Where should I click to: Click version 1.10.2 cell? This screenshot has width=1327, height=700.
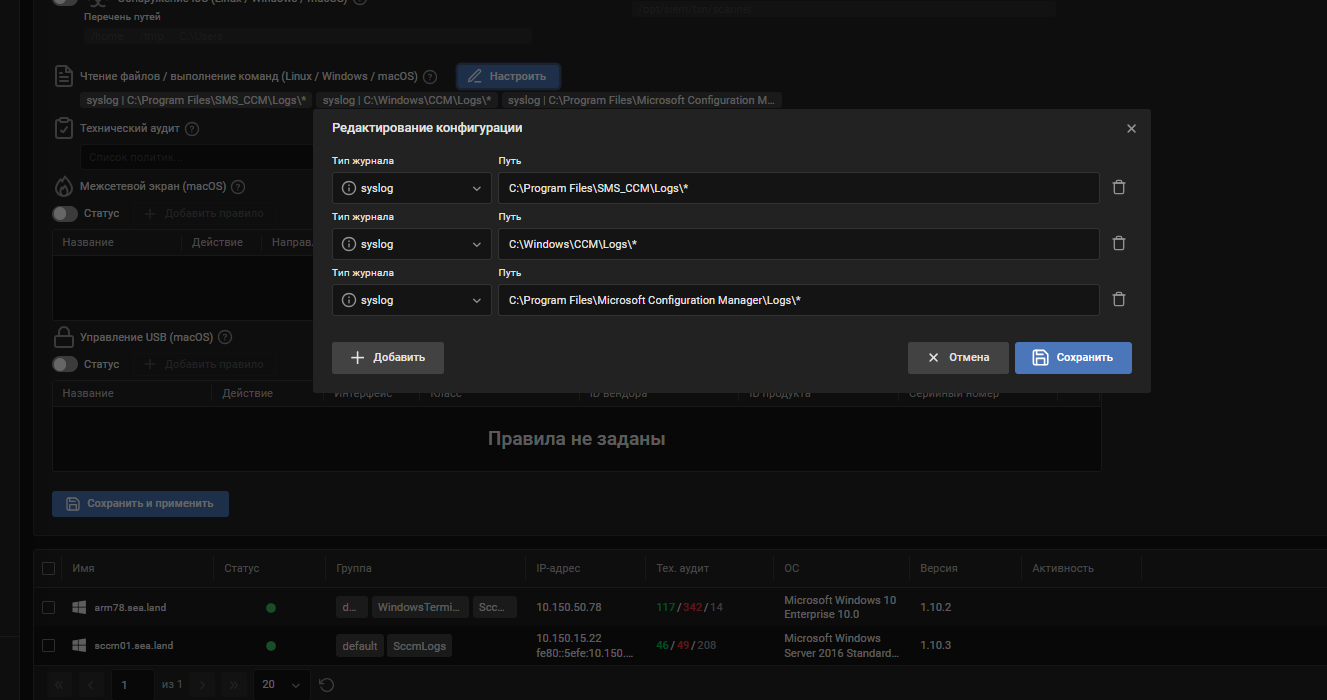point(935,608)
